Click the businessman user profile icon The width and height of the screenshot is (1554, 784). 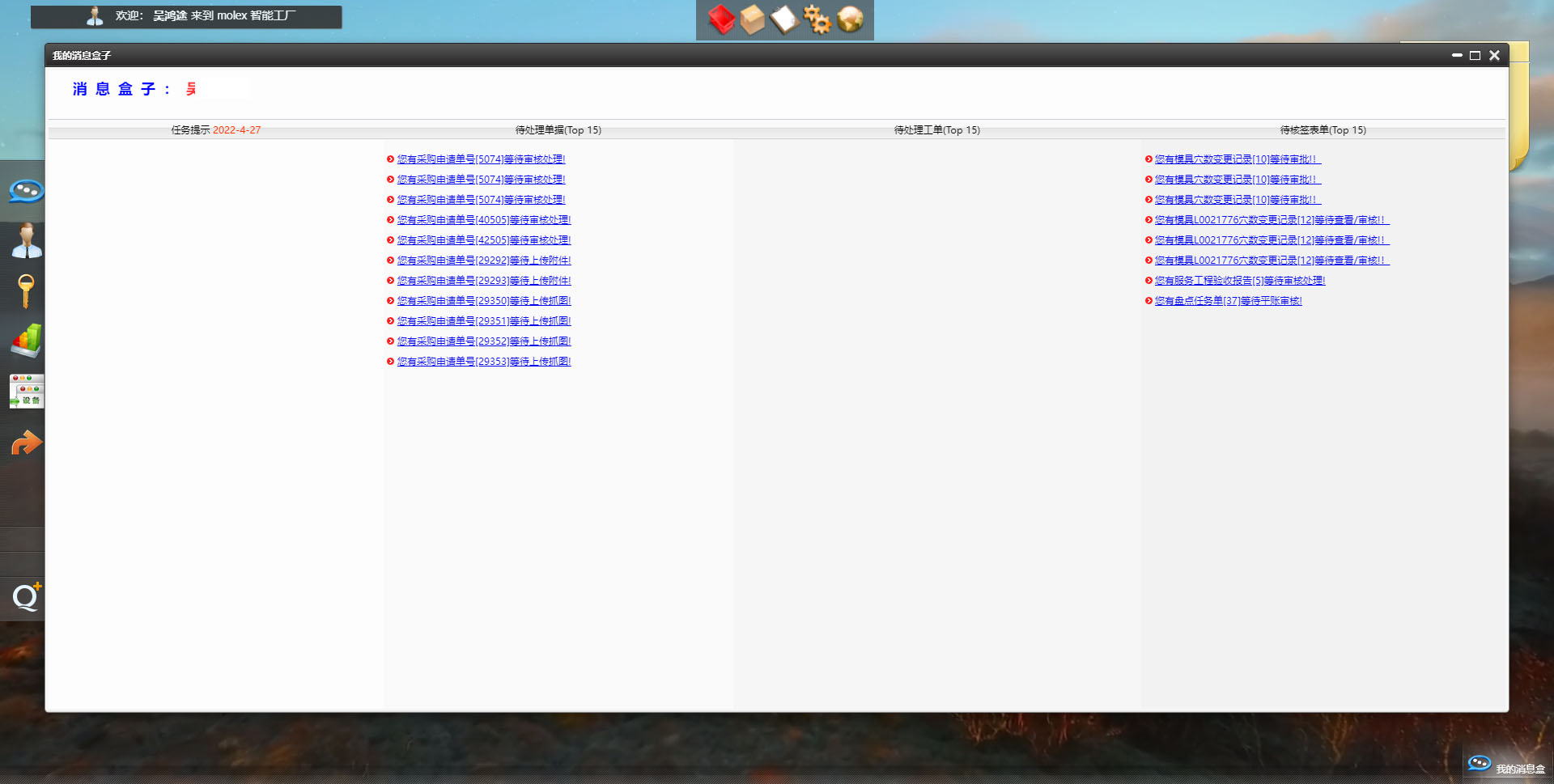(26, 241)
